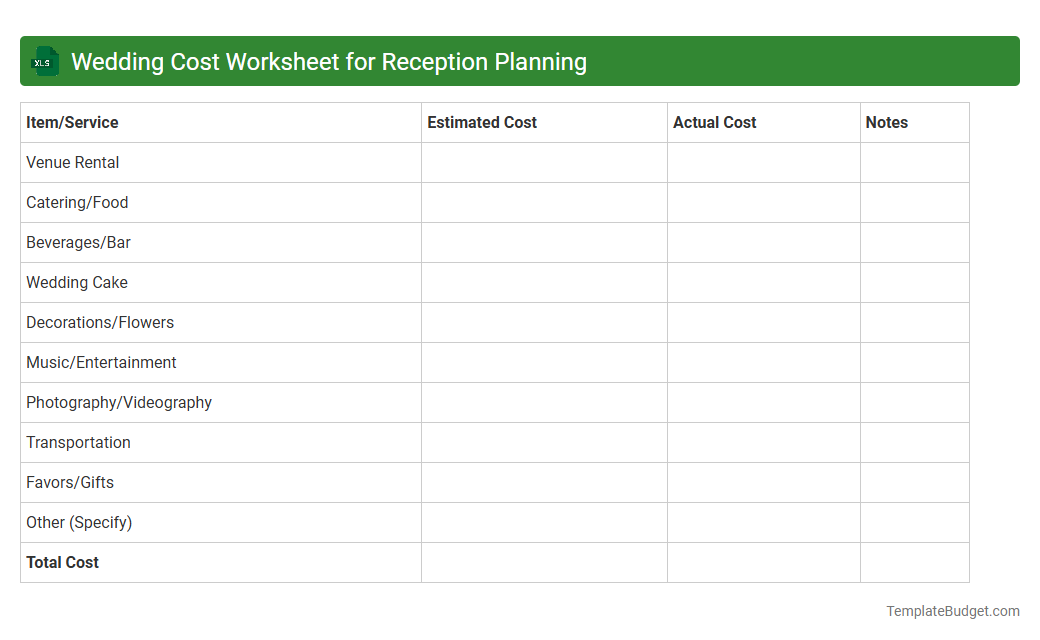The width and height of the screenshot is (1040, 640).
Task: Select the Catering/Food line item
Action: 77,202
